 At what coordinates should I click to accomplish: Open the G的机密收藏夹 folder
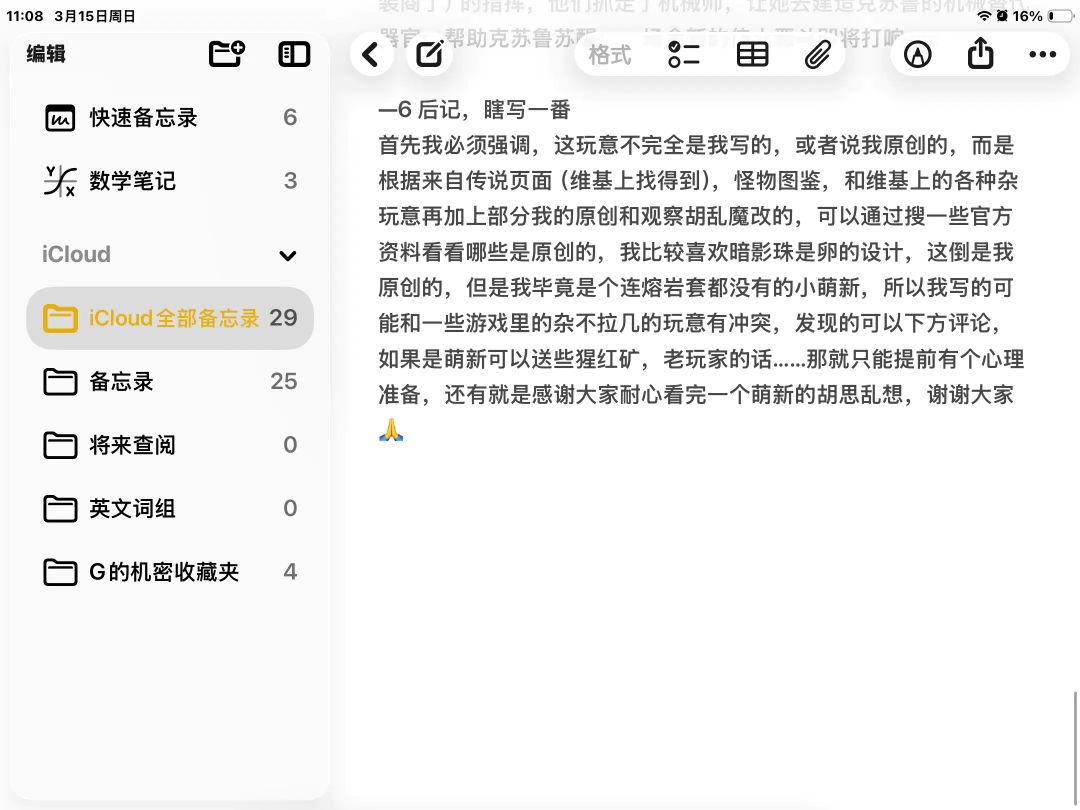tap(170, 572)
